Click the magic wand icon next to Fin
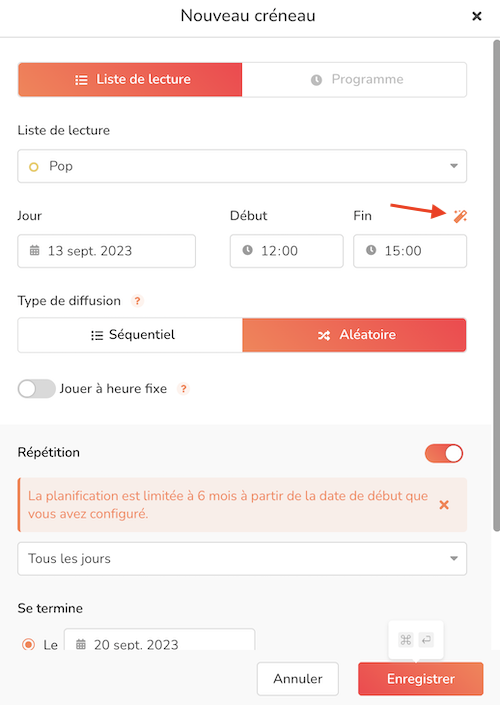This screenshot has height=705, width=500. (x=460, y=216)
